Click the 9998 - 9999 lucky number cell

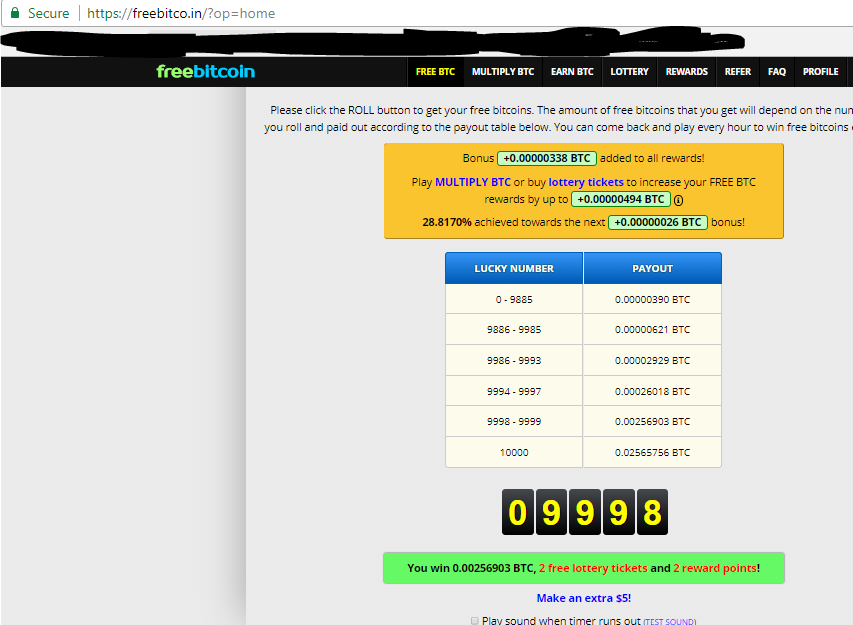514,422
